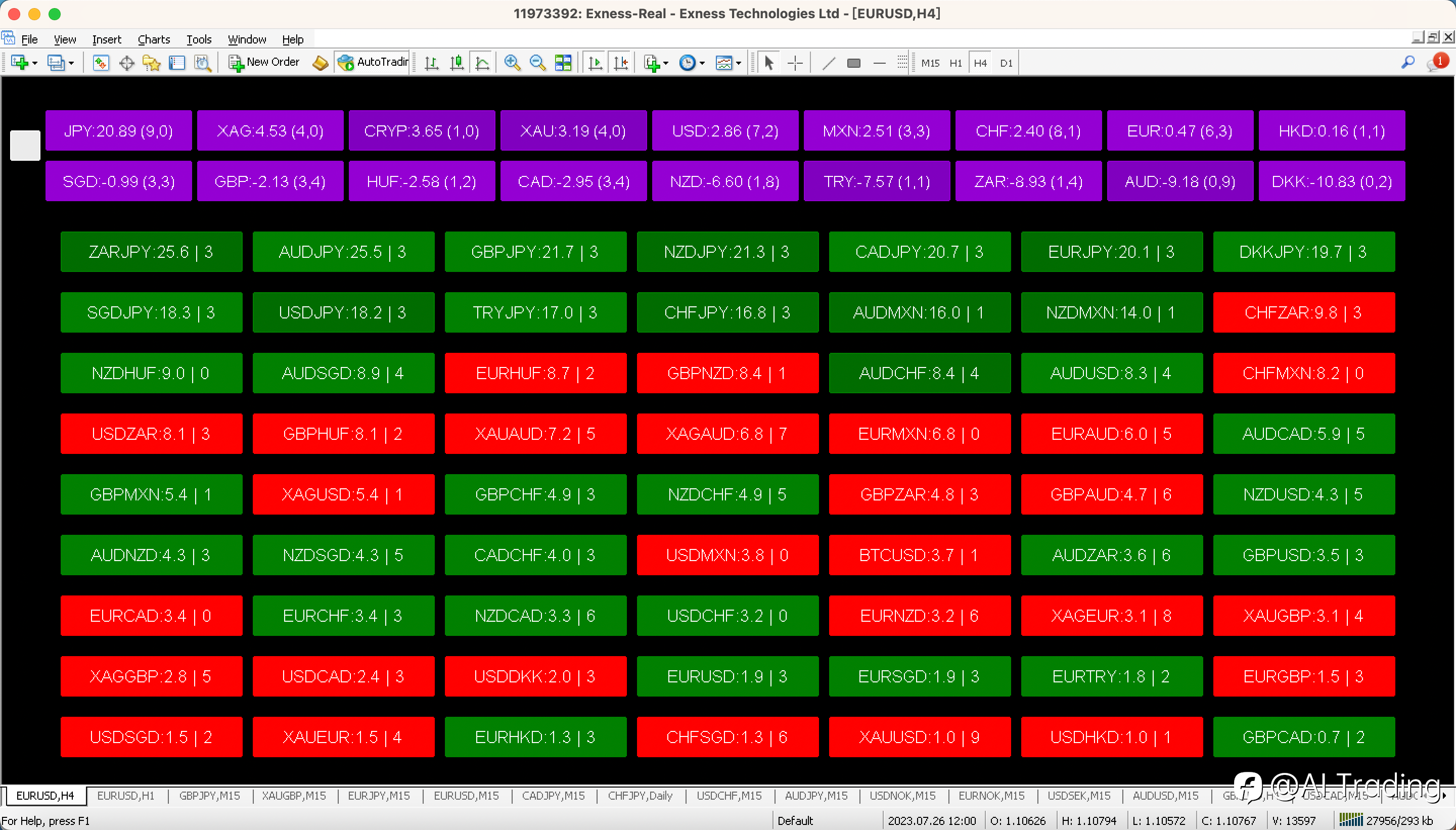Open the notifications chat bubble
Screen dimensions: 1456x830
point(1437,63)
